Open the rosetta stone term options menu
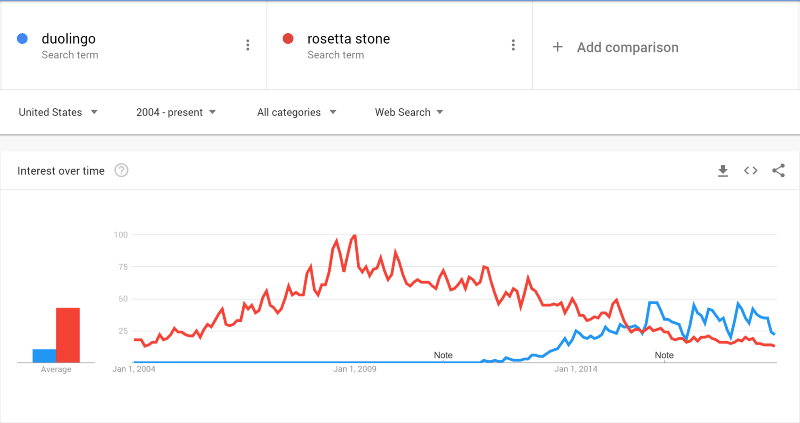Viewport: 800px width, 423px height. click(513, 45)
